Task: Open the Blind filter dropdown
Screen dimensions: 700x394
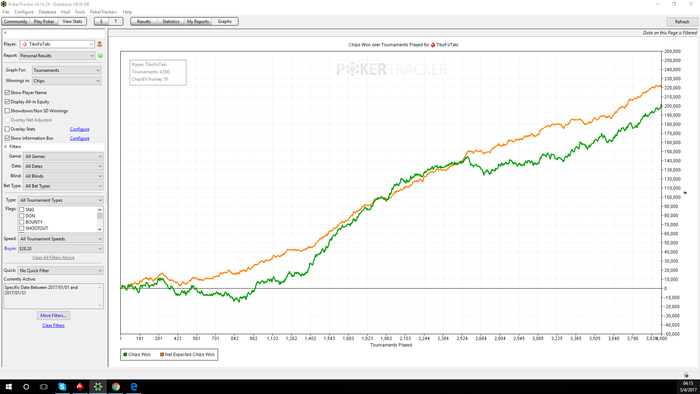Action: pos(63,176)
